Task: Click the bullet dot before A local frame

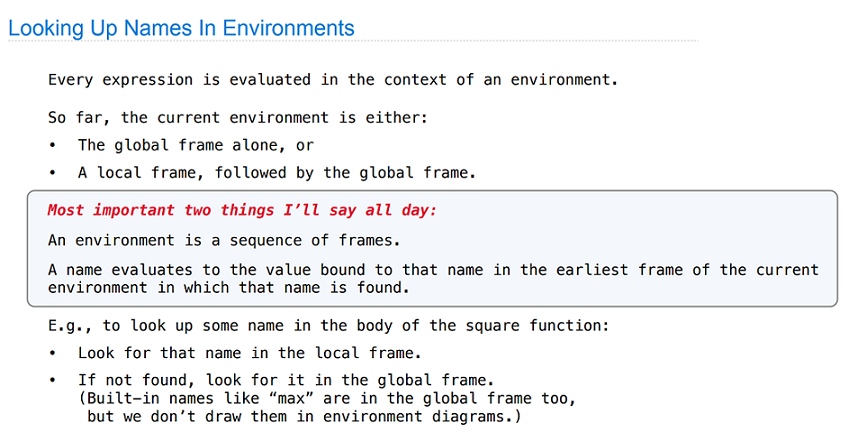Action: [x=52, y=174]
